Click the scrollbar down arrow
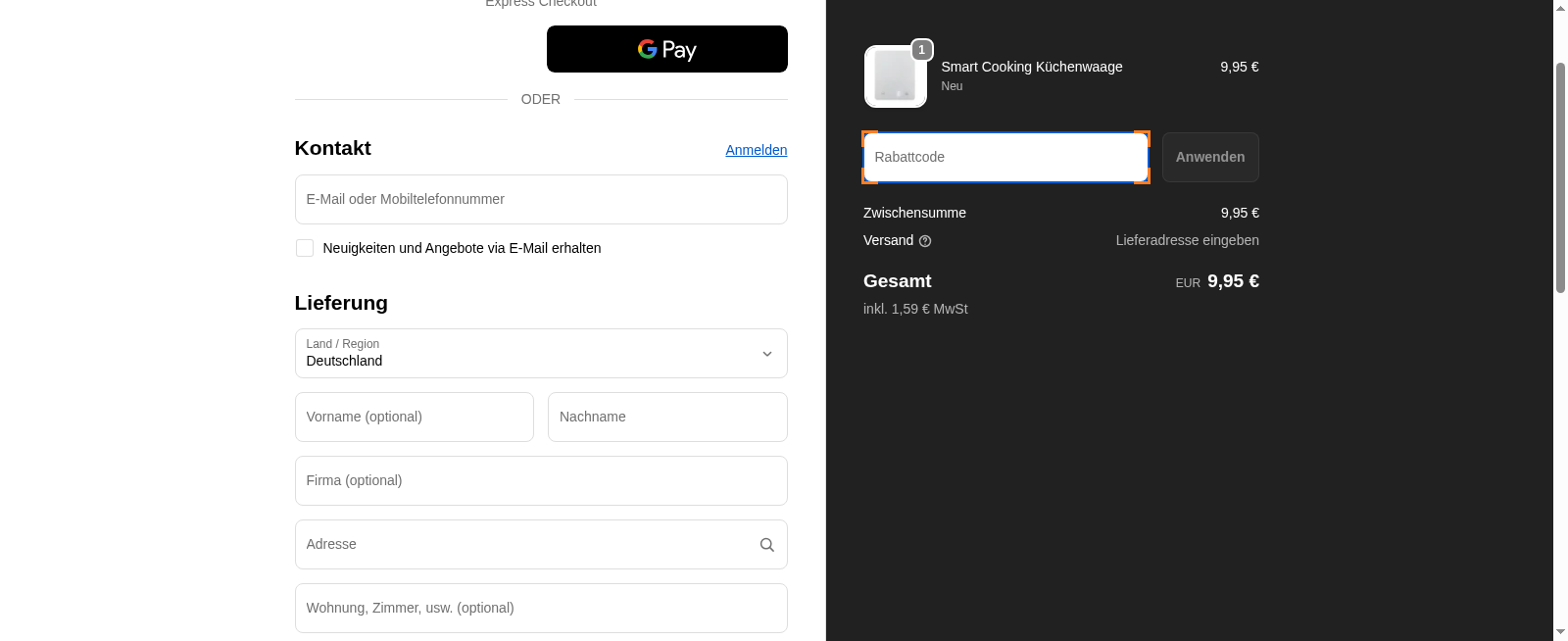 pos(1560,632)
